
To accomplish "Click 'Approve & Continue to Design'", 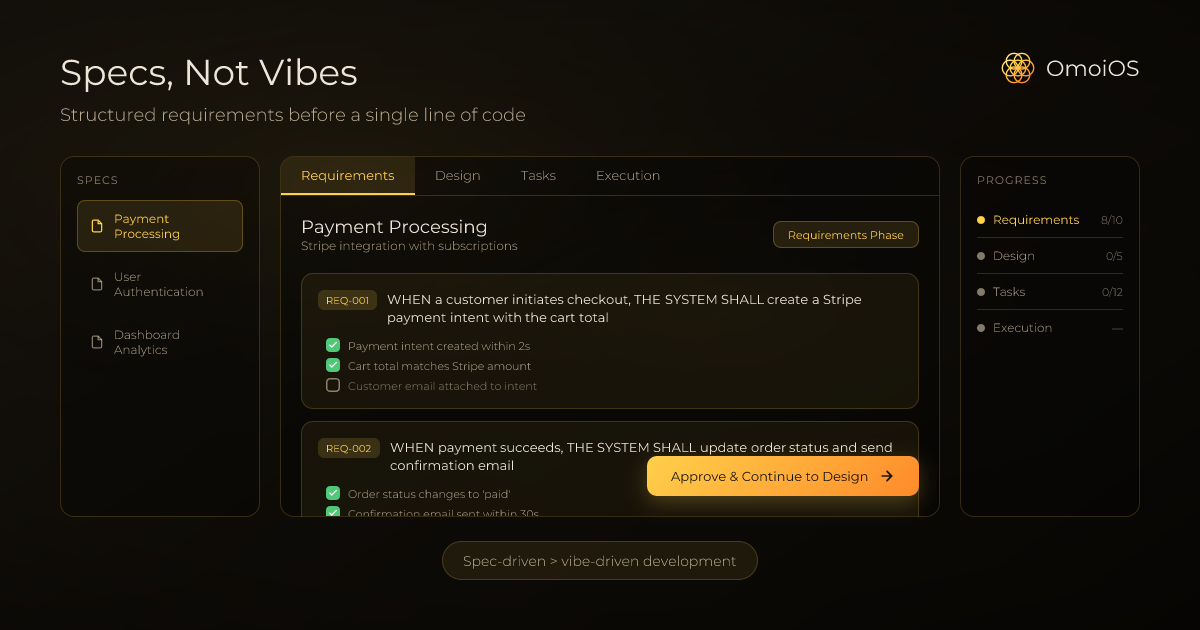I will pos(783,476).
